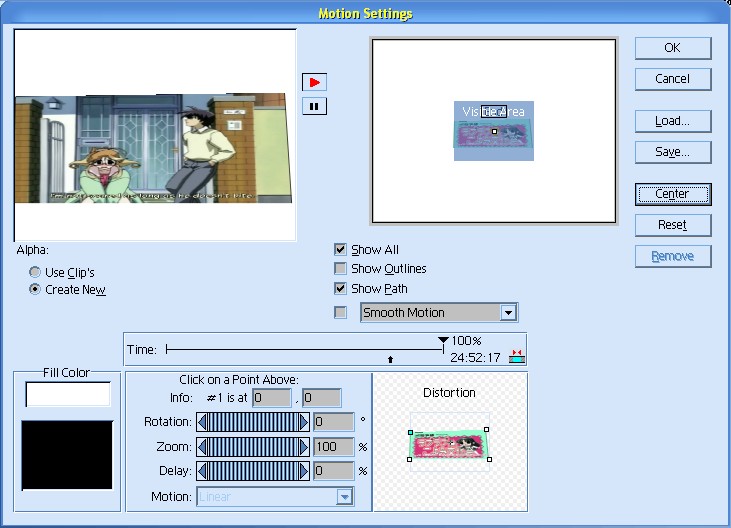731x528 pixels.
Task: Select the top-left distortion corner handle
Action: 411,432
